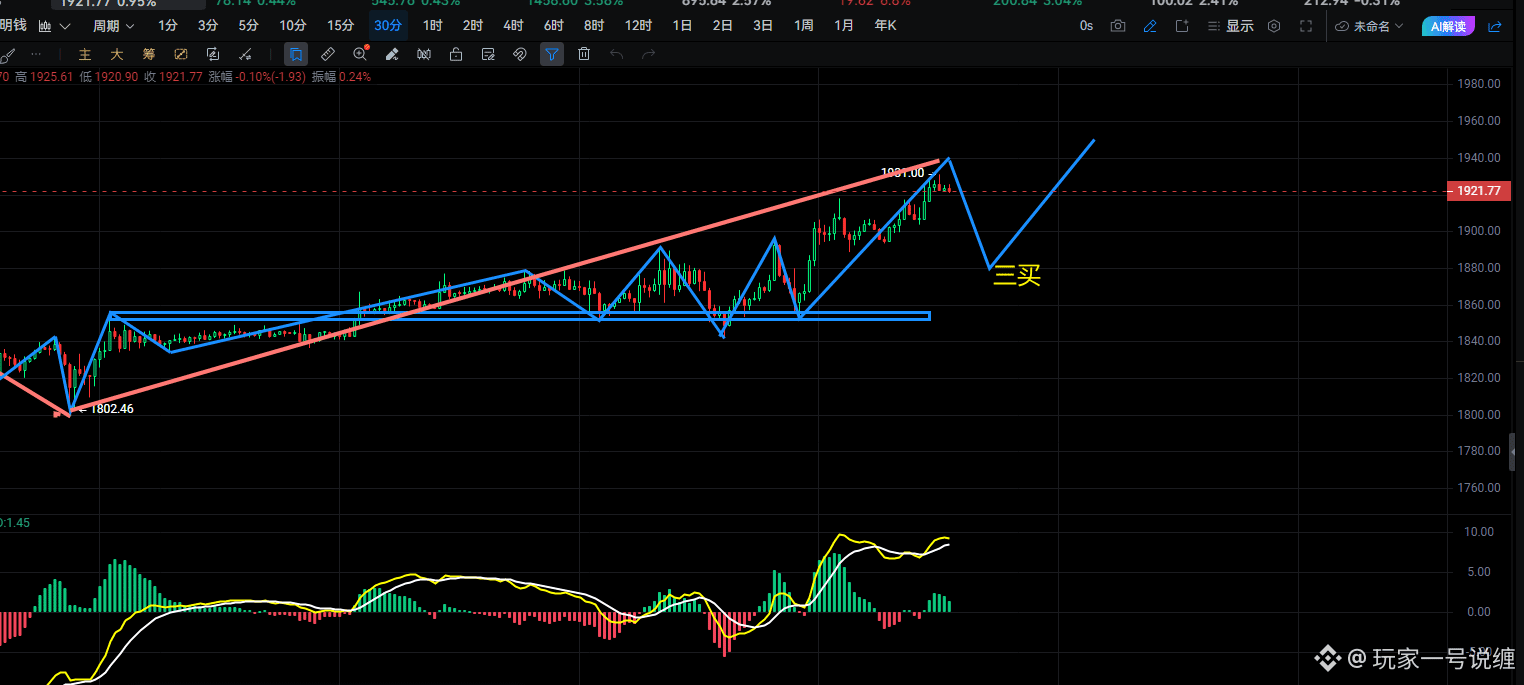Viewport: 1524px width, 685px height.
Task: Toggle the highlighted bookmark tool
Action: pyautogui.click(x=295, y=54)
